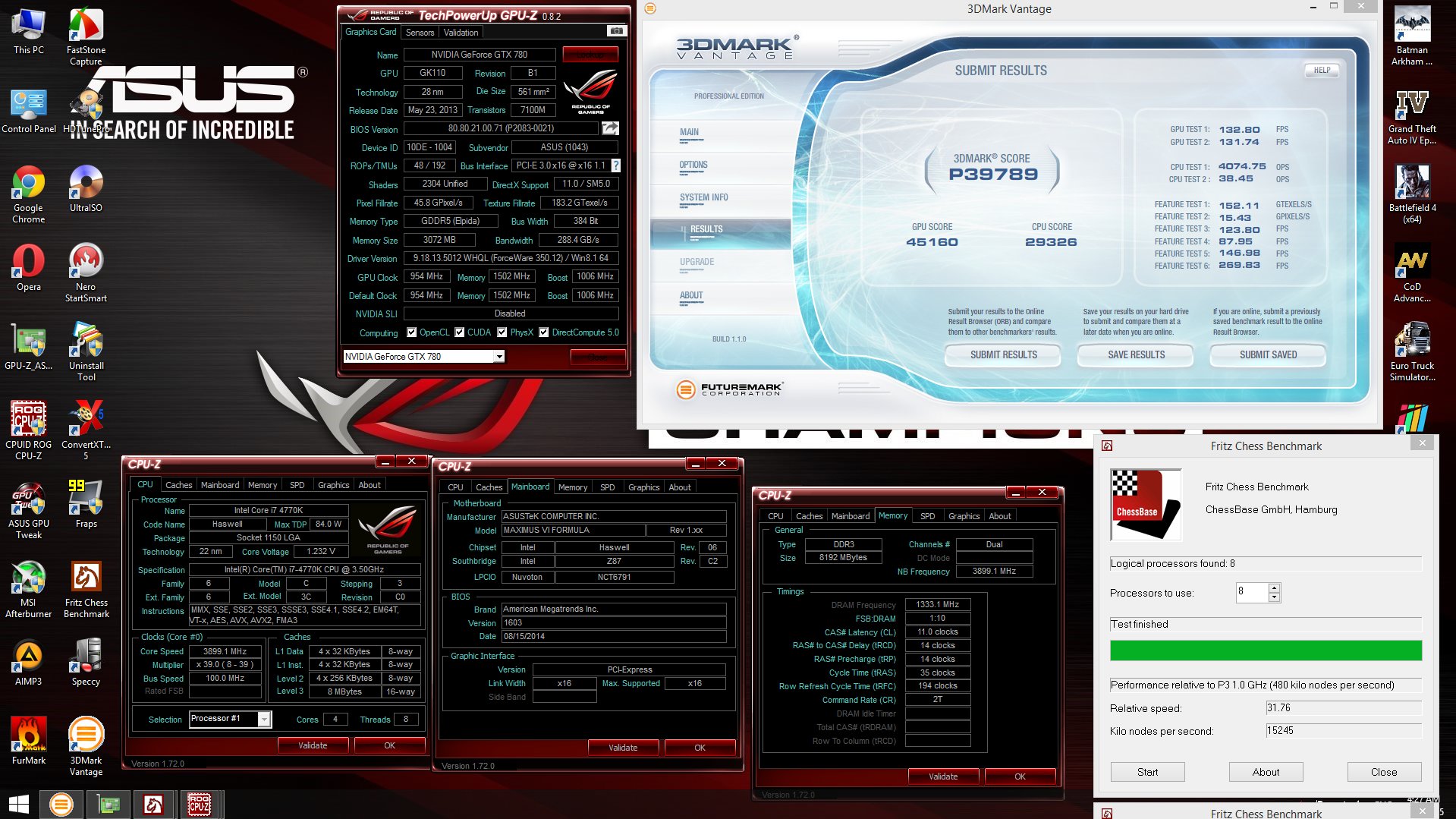Switch to Validation tab in GPU-Z
The height and width of the screenshot is (819, 1456).
click(461, 33)
